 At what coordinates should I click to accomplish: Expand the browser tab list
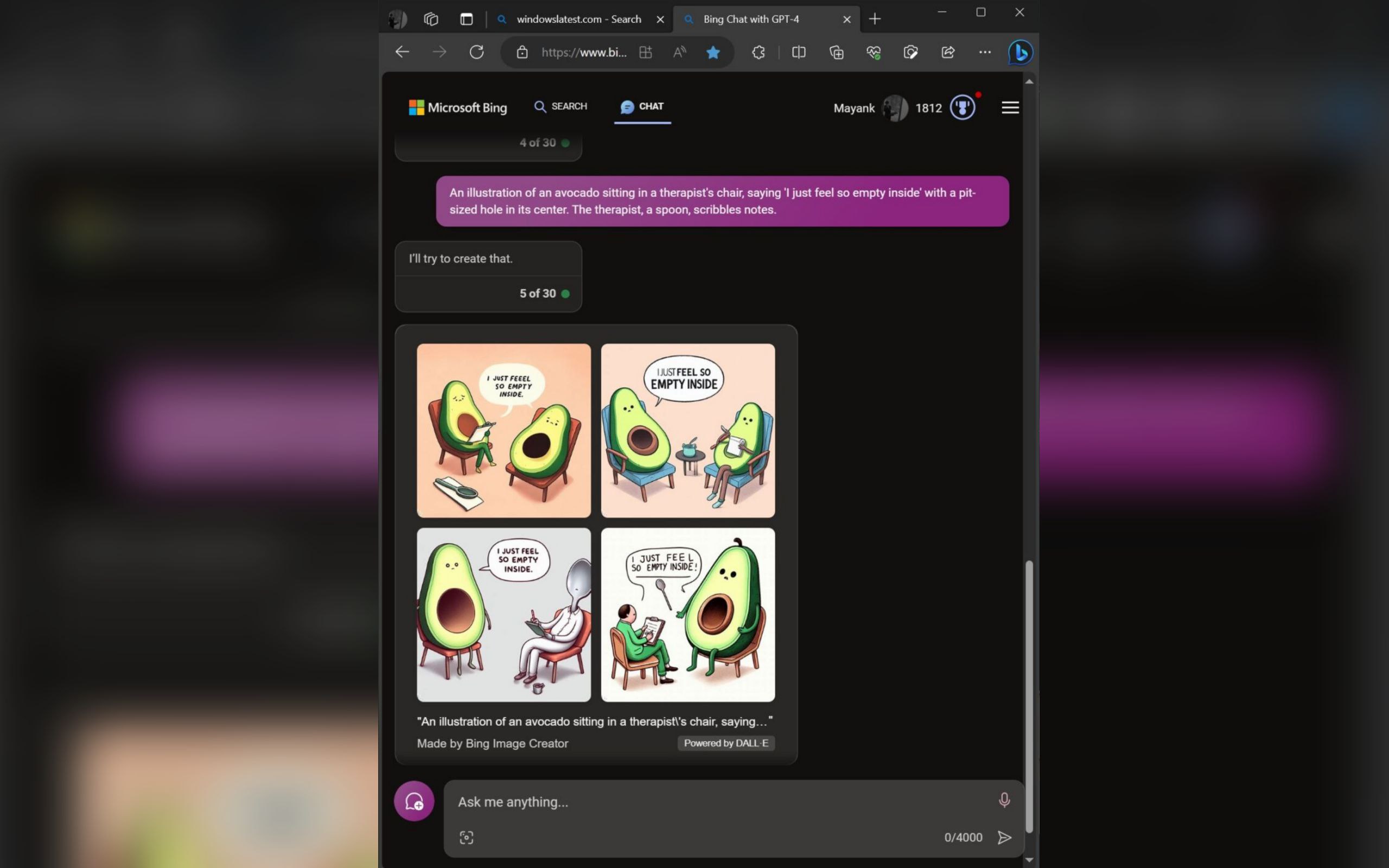[431, 18]
